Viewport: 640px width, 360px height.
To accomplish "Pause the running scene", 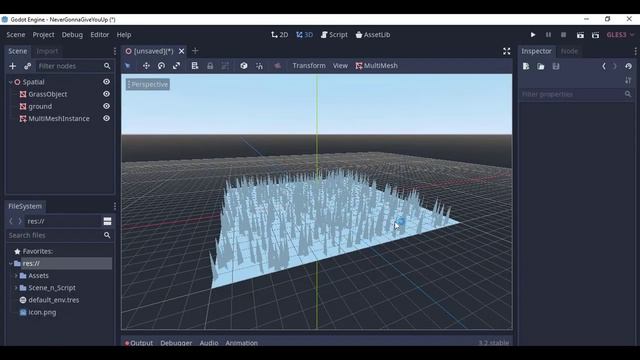I will [x=548, y=35].
